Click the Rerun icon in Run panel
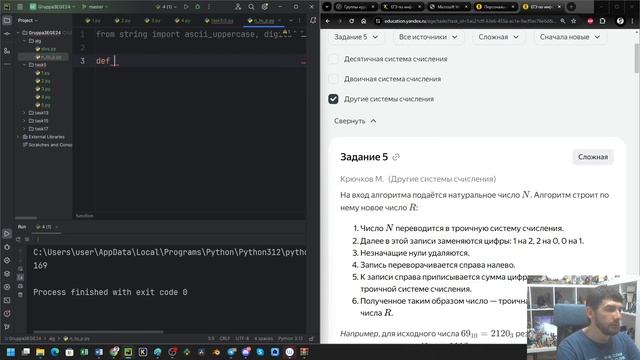Image resolution: width=640 pixels, height=360 pixels. (18, 239)
